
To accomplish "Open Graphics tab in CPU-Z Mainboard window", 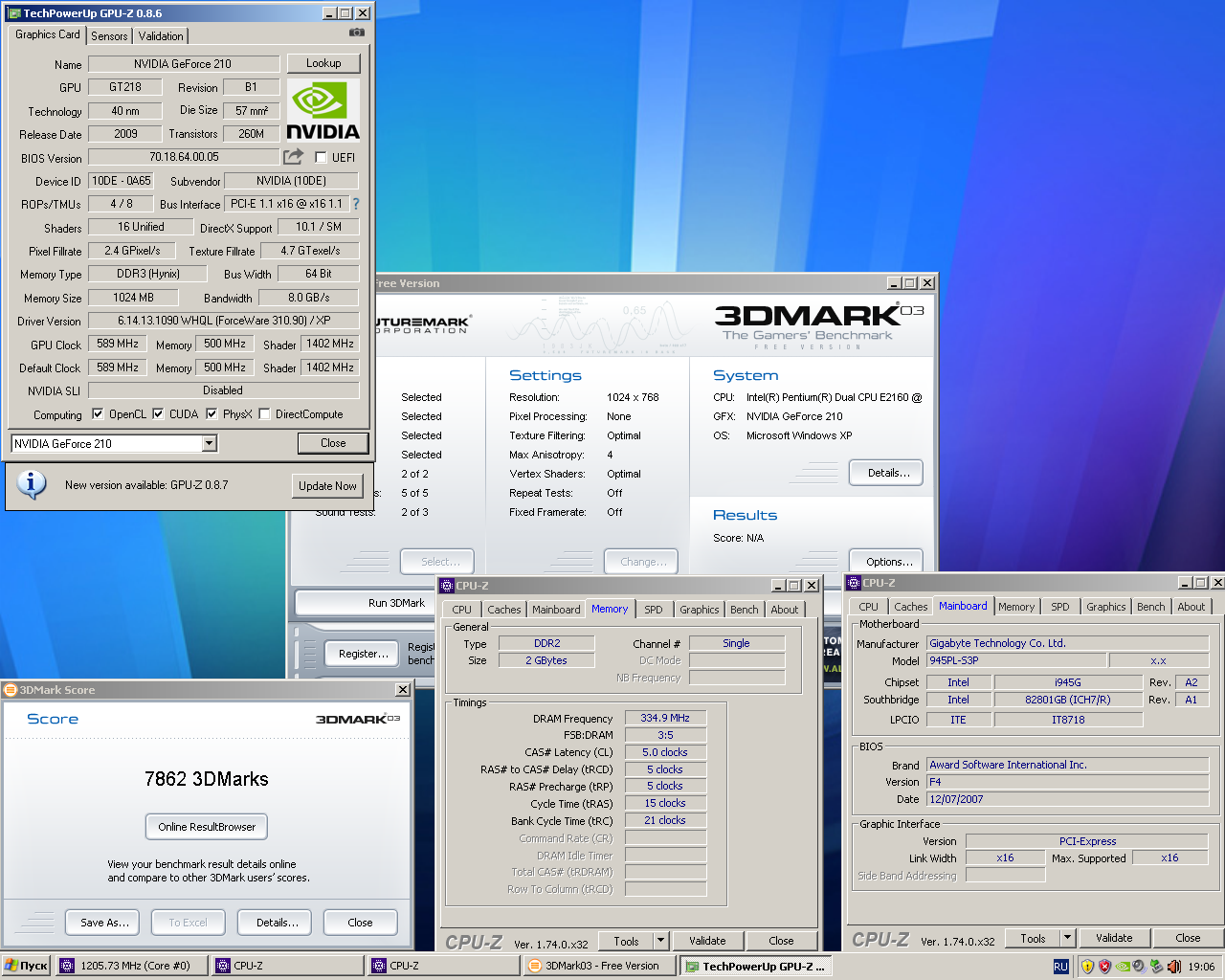I will (x=1105, y=607).
